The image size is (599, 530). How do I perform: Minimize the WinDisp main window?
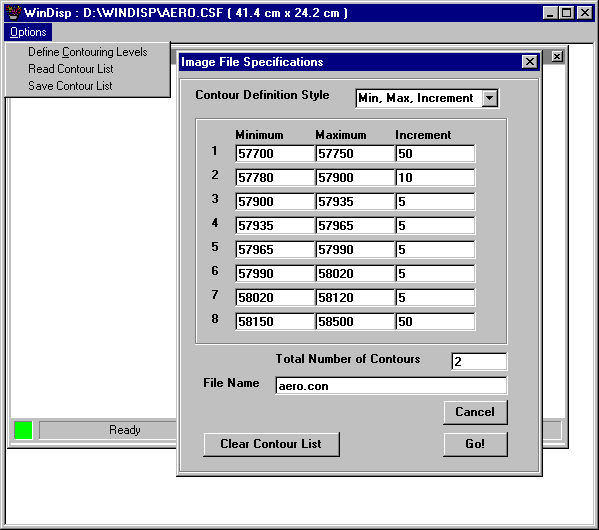click(550, 13)
